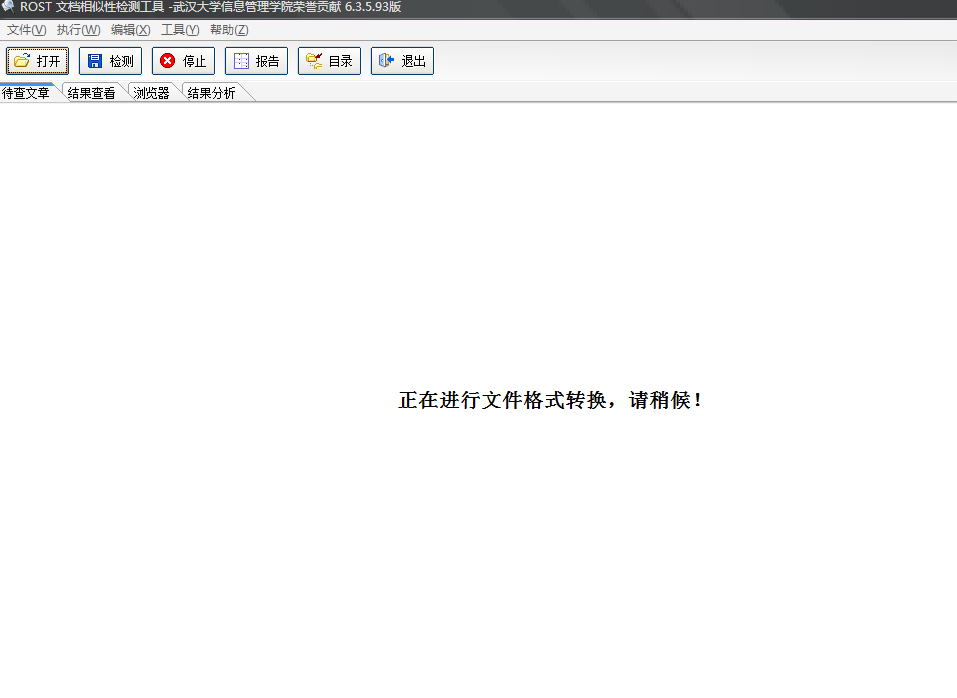This screenshot has width=957, height=698.
Task: Click the 退出 text label on exit button
Action: pos(414,61)
